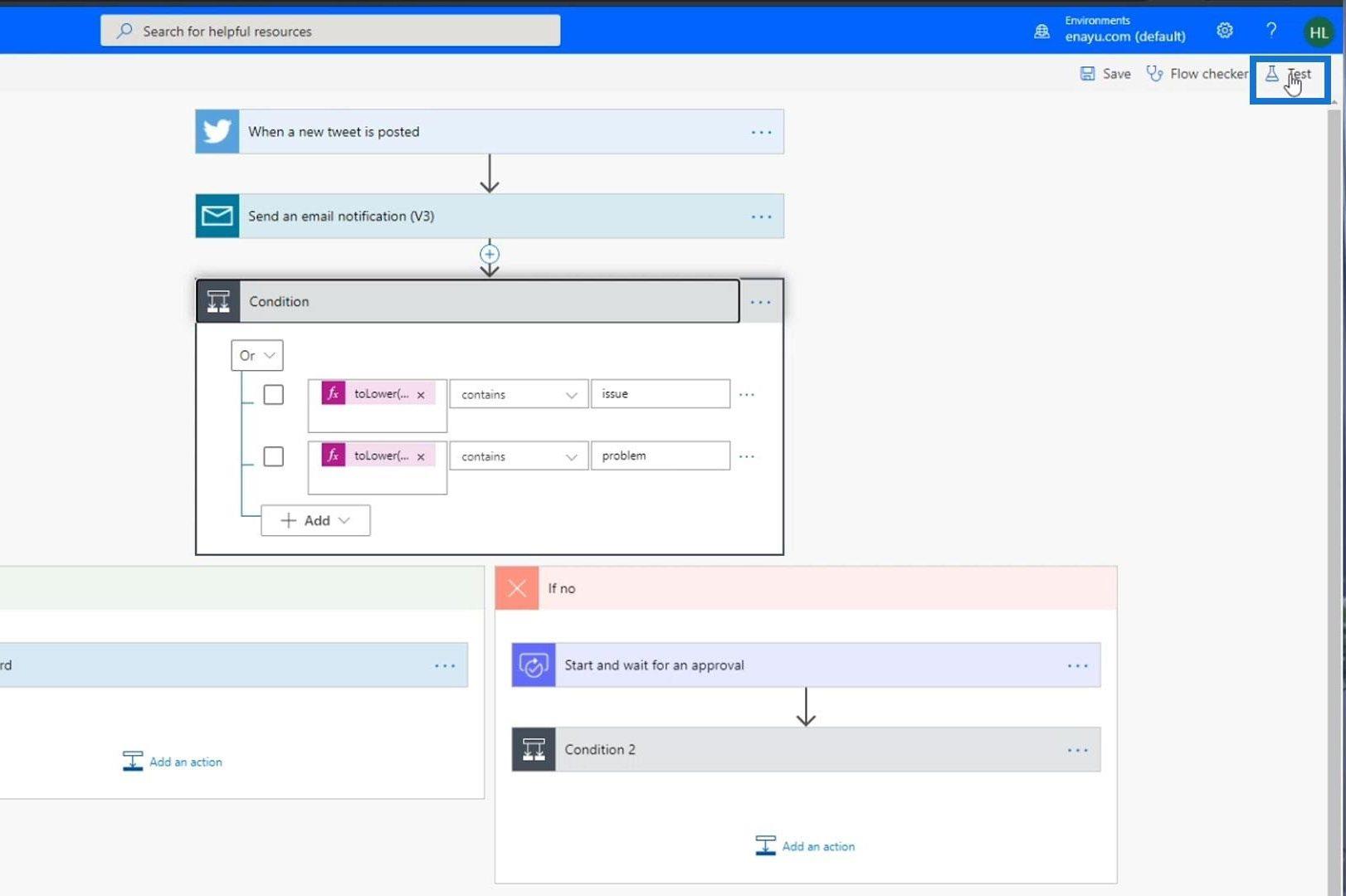Open the Condition 2 ellipsis menu
The image size is (1346, 896).
(x=1077, y=751)
